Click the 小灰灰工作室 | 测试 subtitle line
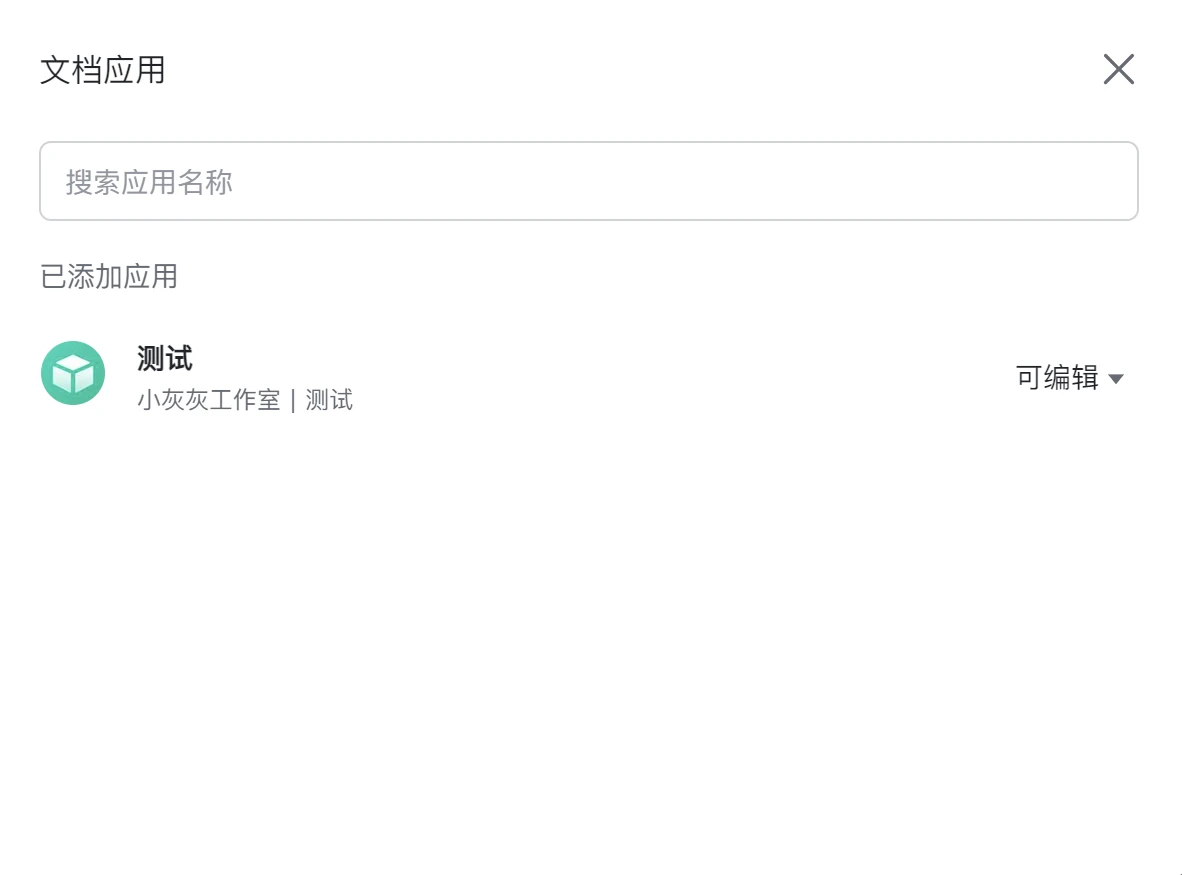The width and height of the screenshot is (1182, 875). (245, 399)
